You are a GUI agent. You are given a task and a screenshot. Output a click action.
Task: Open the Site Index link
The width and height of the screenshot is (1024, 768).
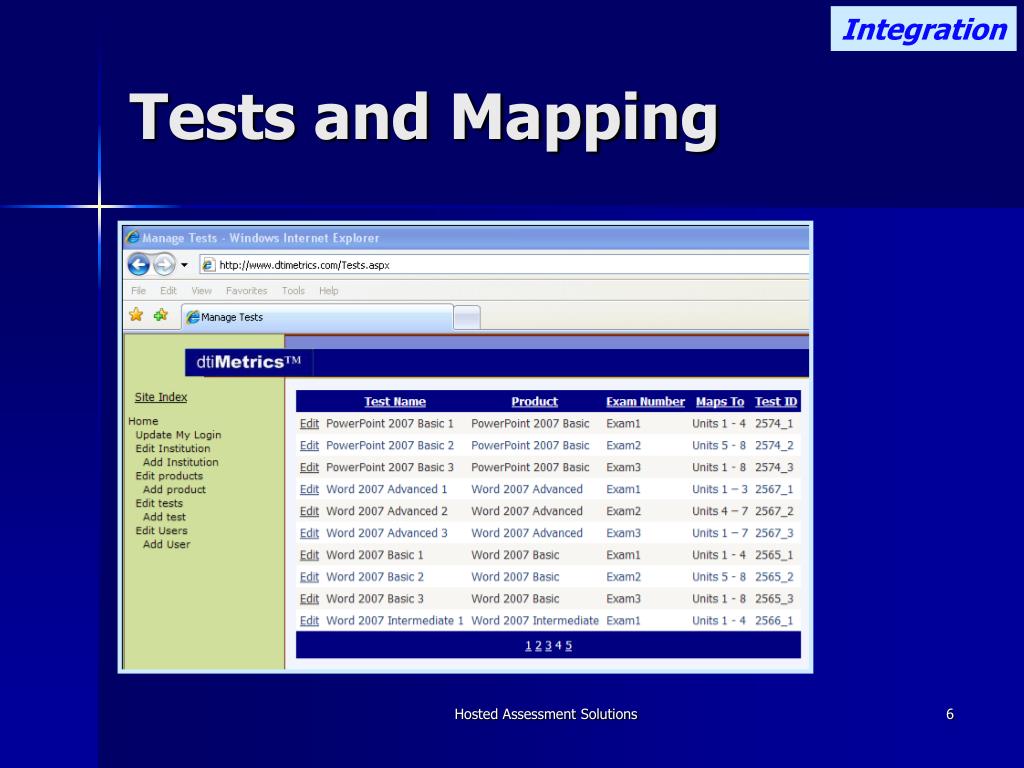(161, 397)
